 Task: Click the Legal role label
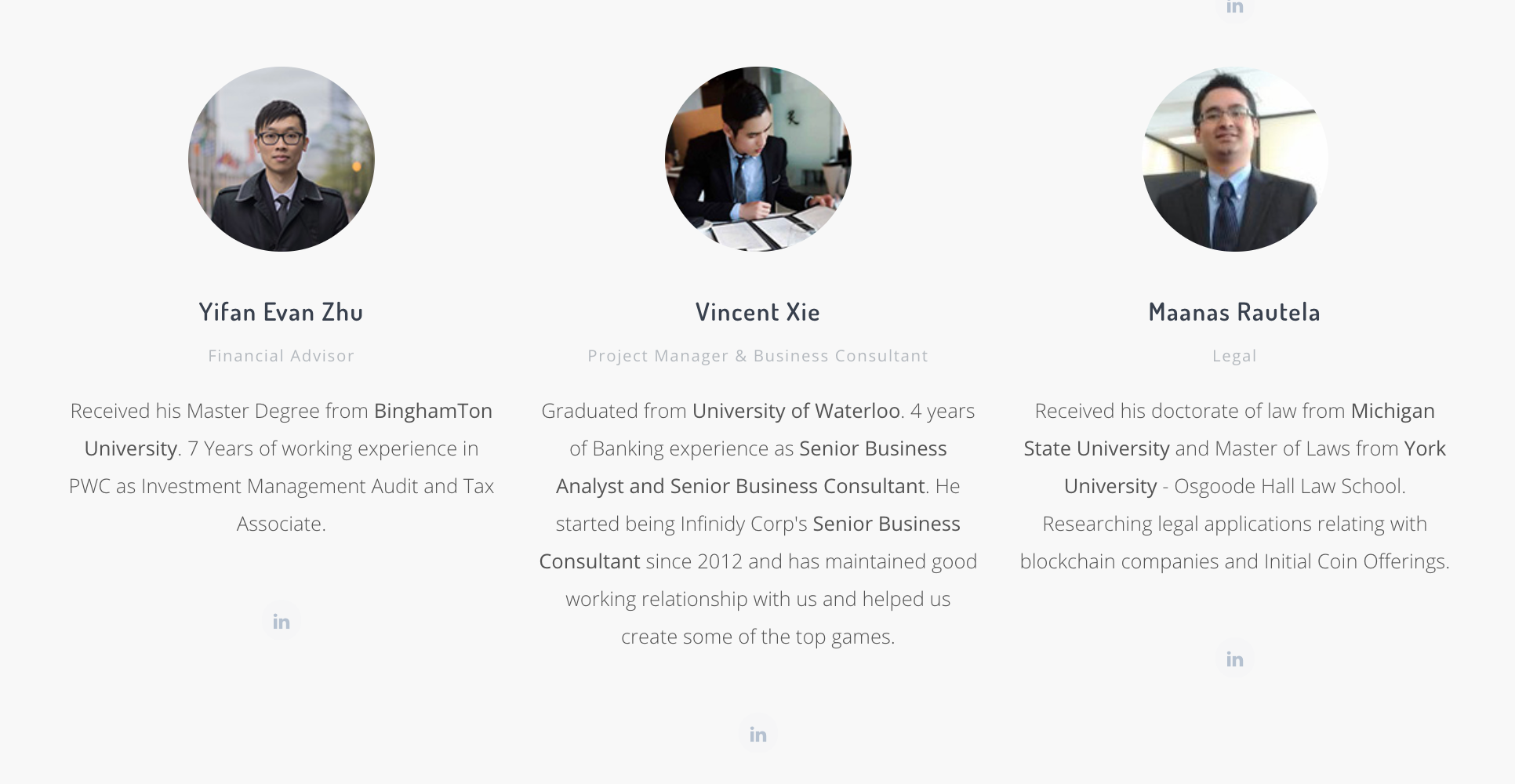[x=1234, y=356]
